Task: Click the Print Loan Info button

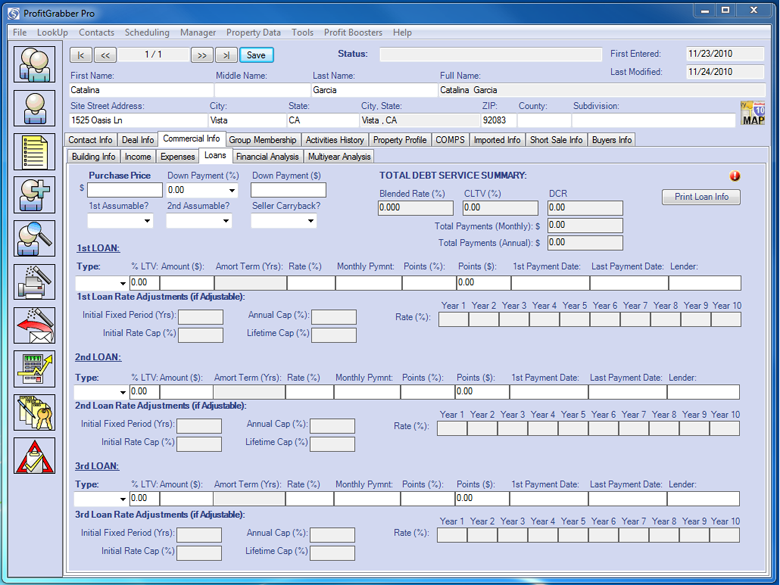Action: [x=701, y=197]
